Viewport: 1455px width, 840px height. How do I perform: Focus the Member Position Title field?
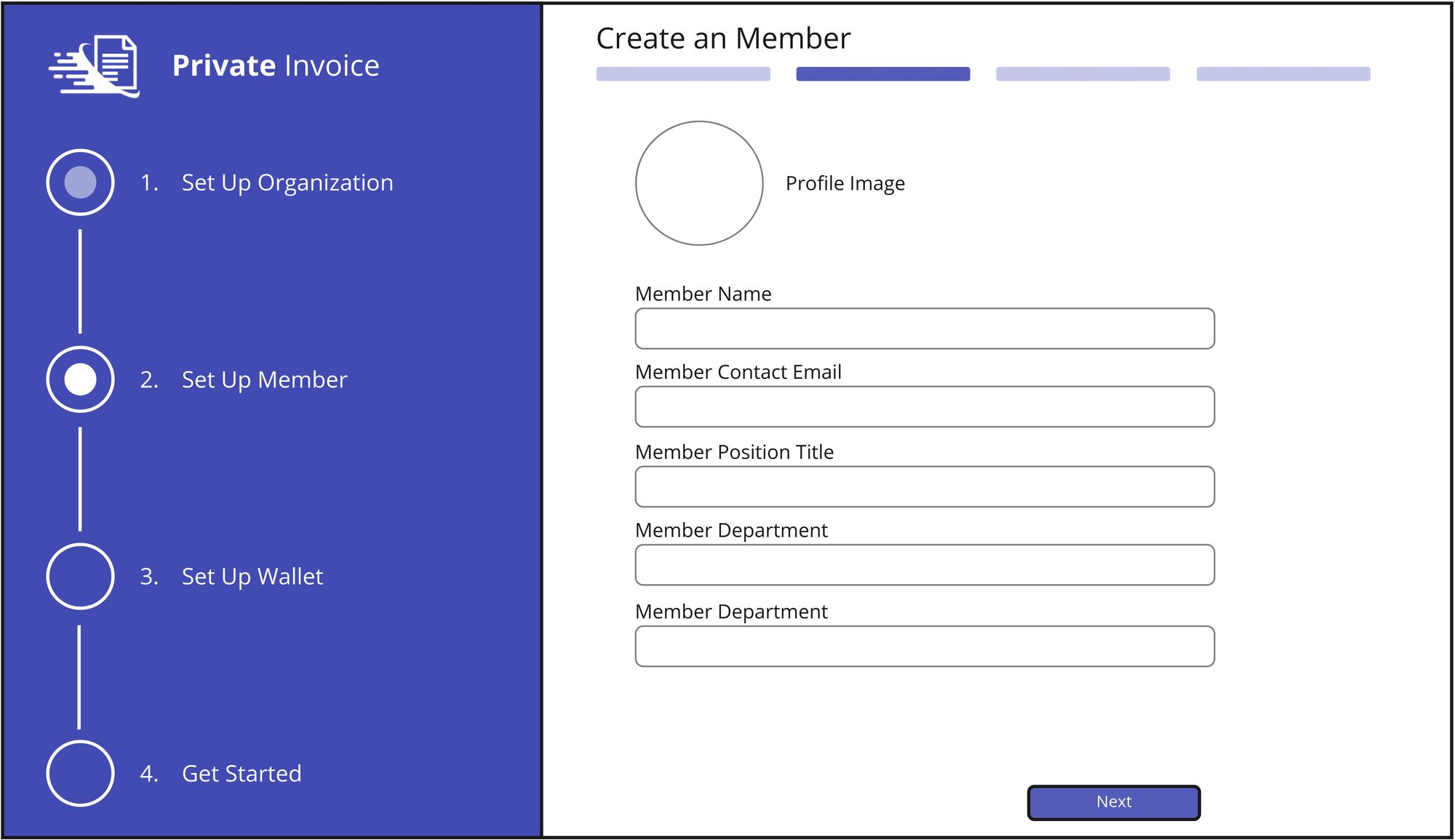[924, 487]
